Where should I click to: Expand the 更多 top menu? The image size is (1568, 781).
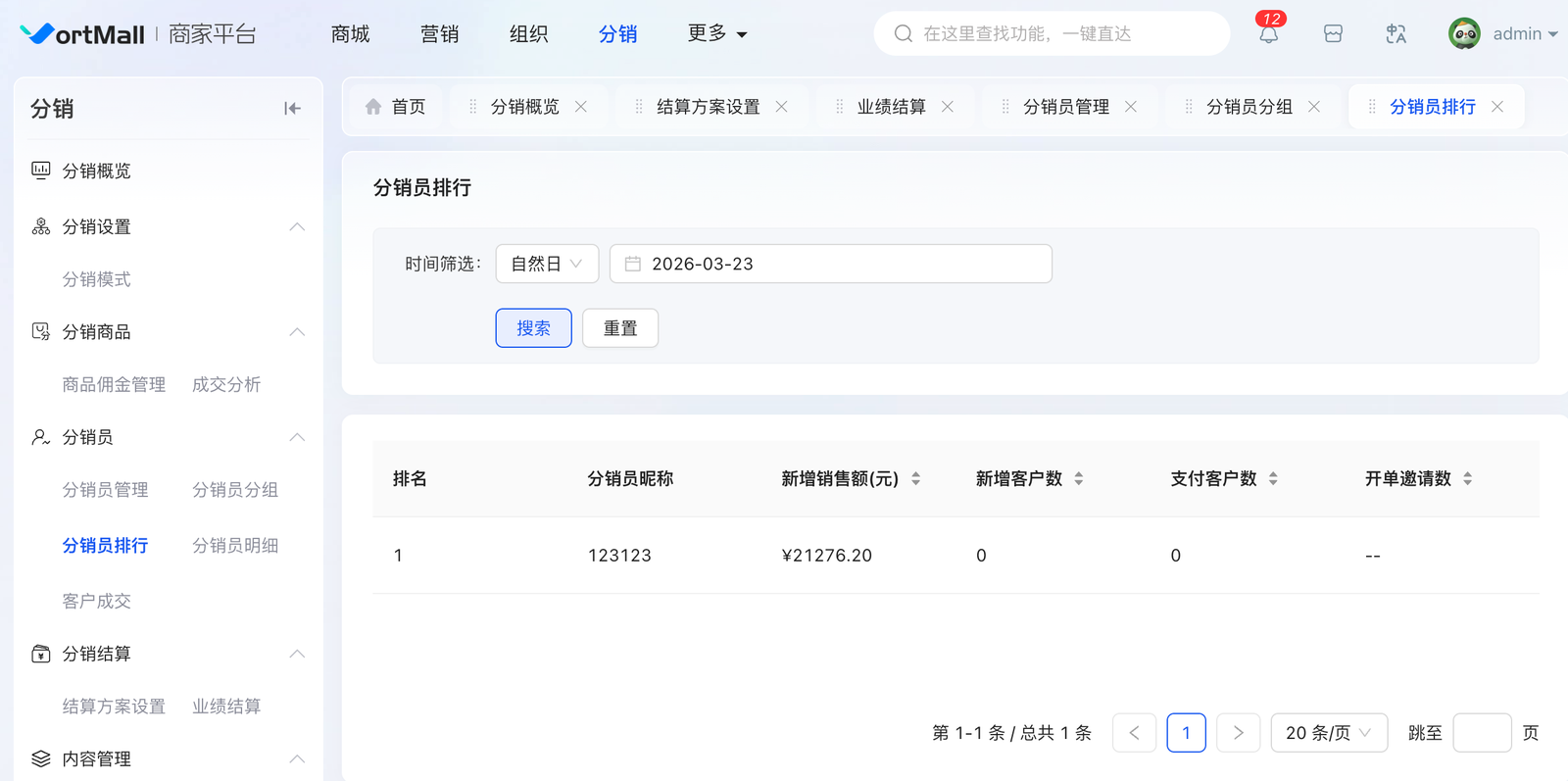coord(717,34)
